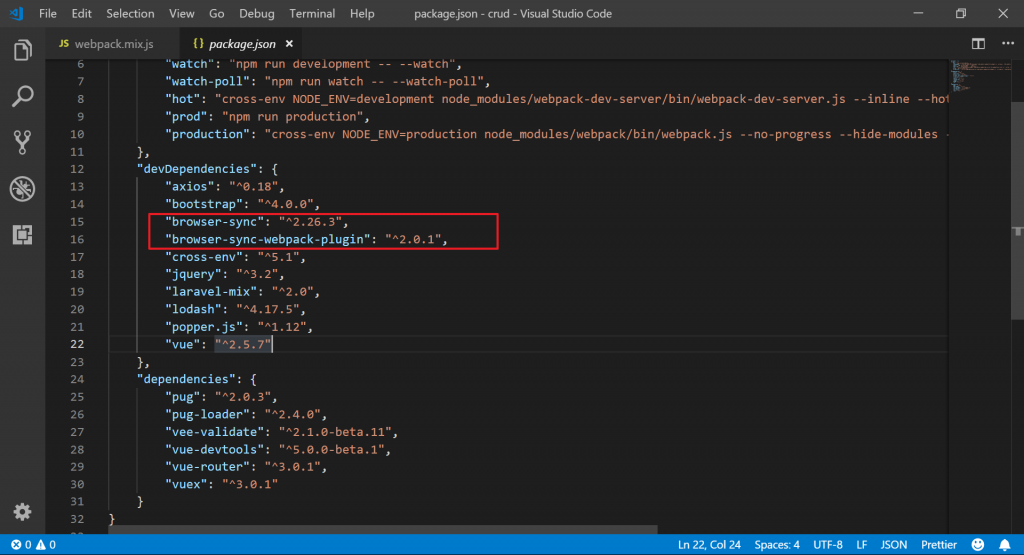This screenshot has width=1024, height=555.
Task: Click the "popper.js" key
Action: click(x=204, y=327)
